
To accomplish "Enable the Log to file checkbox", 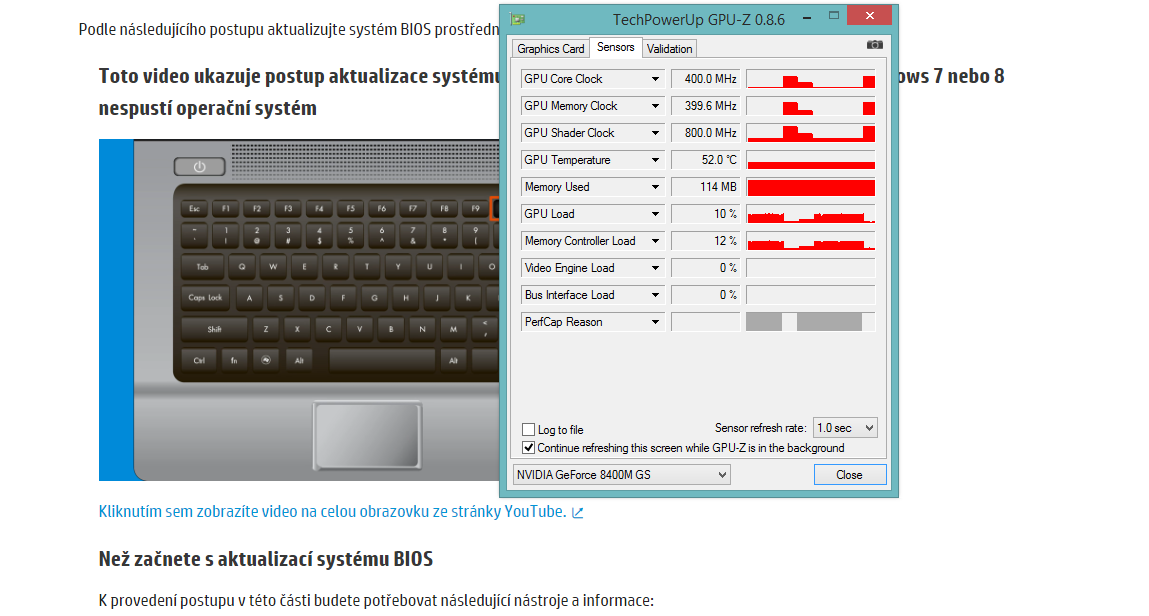I will 528,430.
